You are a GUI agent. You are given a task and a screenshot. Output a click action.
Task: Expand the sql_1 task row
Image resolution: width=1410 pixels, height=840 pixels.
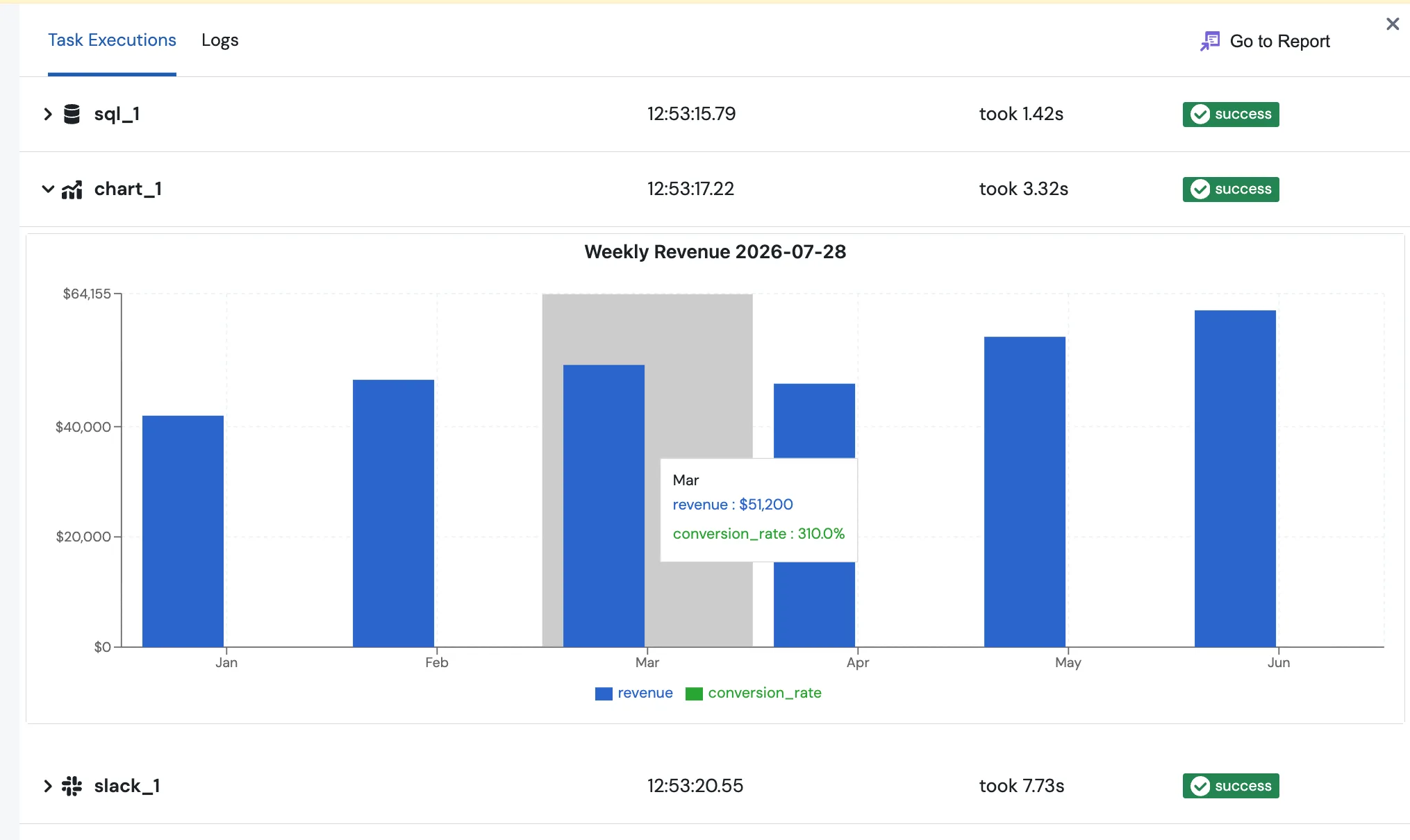[x=47, y=114]
